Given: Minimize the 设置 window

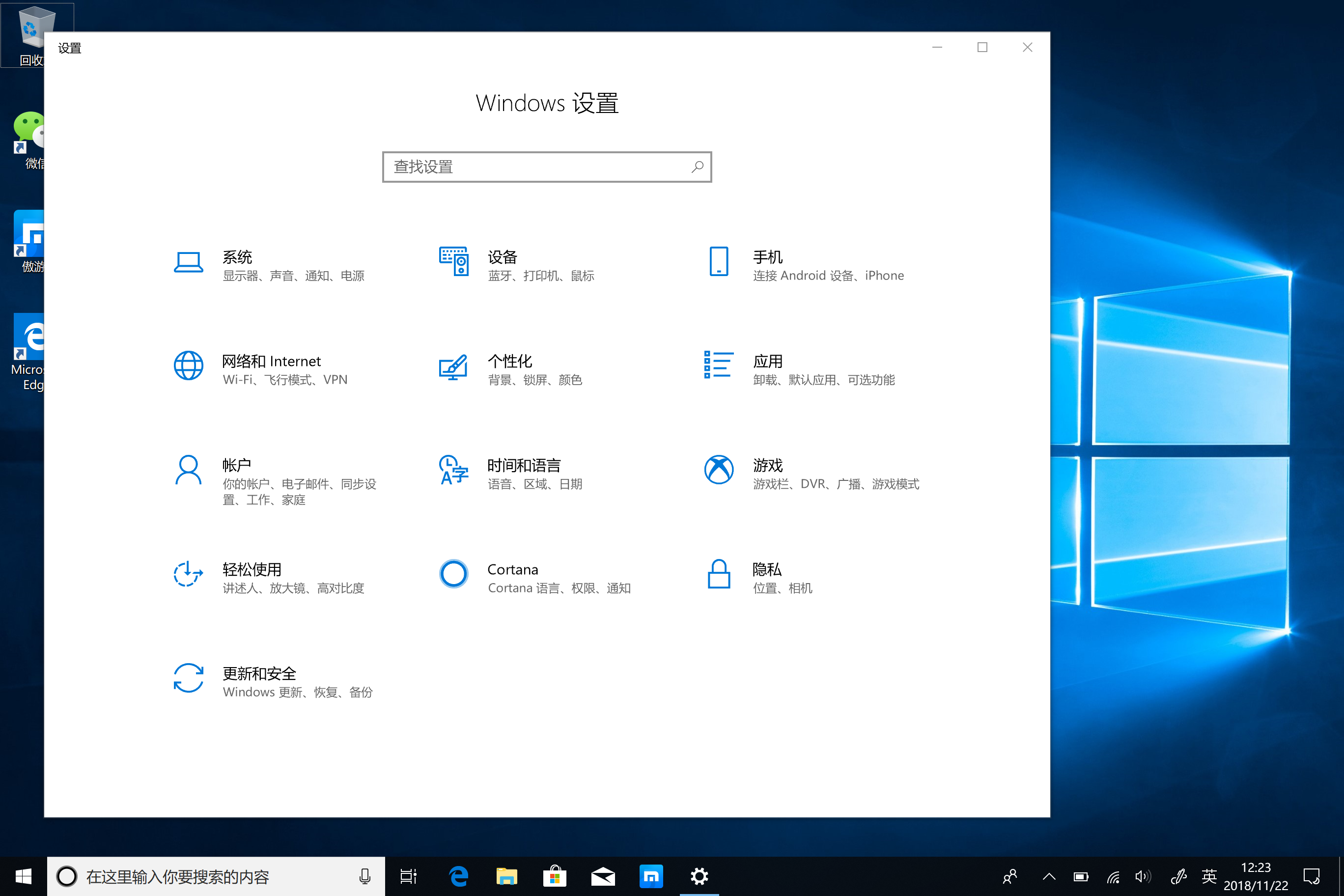Looking at the screenshot, I should coord(937,48).
